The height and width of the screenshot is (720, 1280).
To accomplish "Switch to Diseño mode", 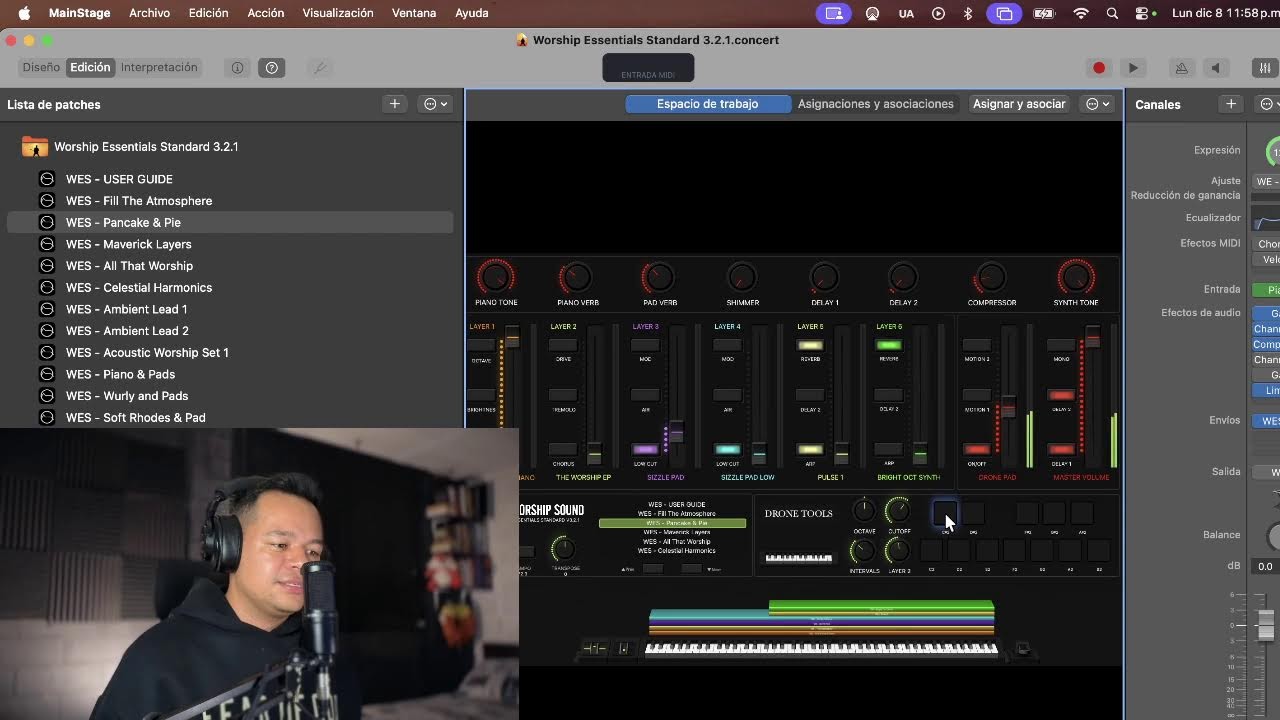I will (x=41, y=67).
